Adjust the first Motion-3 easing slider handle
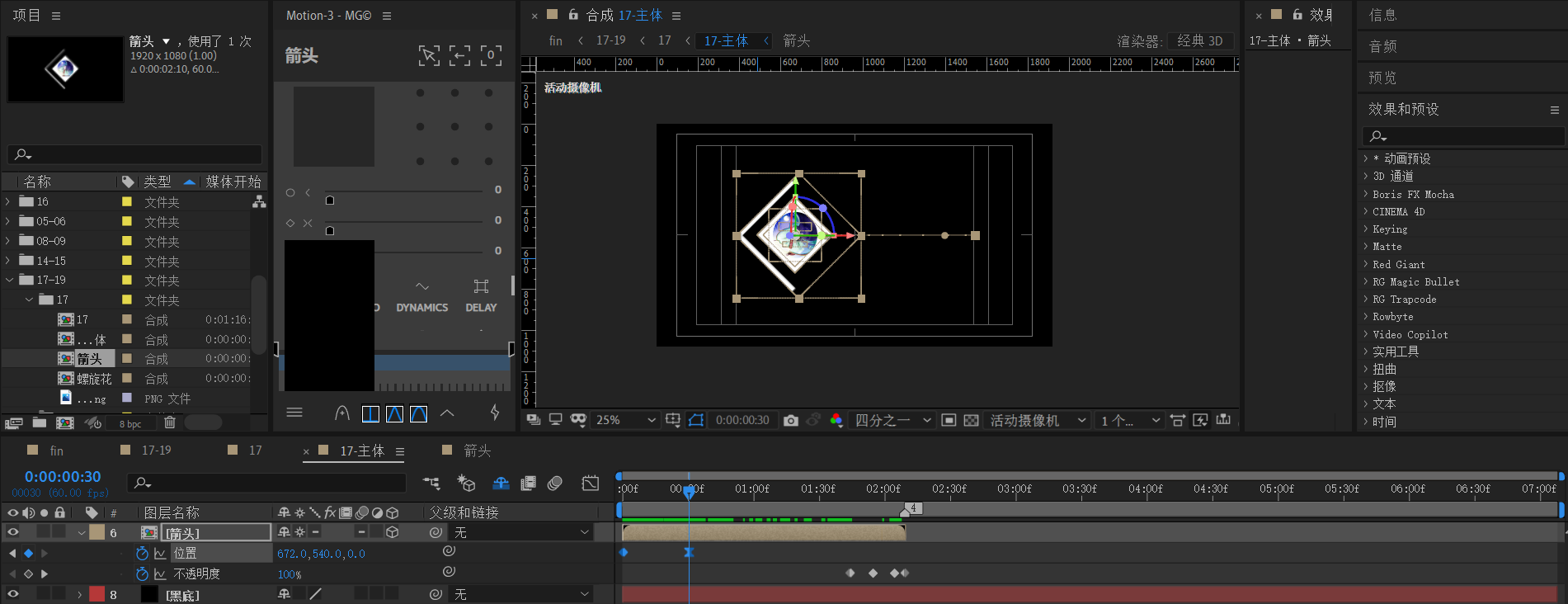 (x=330, y=201)
